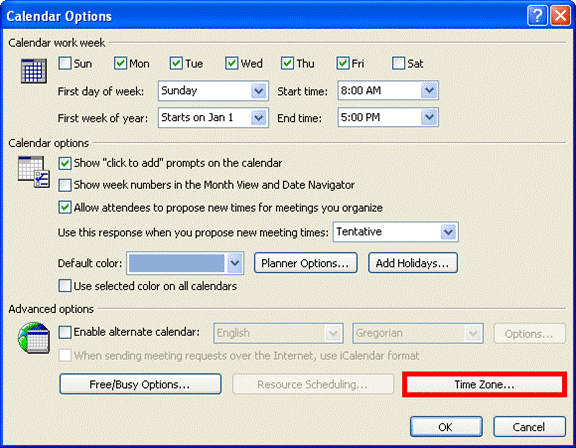Open the First day of week dropdown
The width and height of the screenshot is (576, 448).
pos(213,91)
